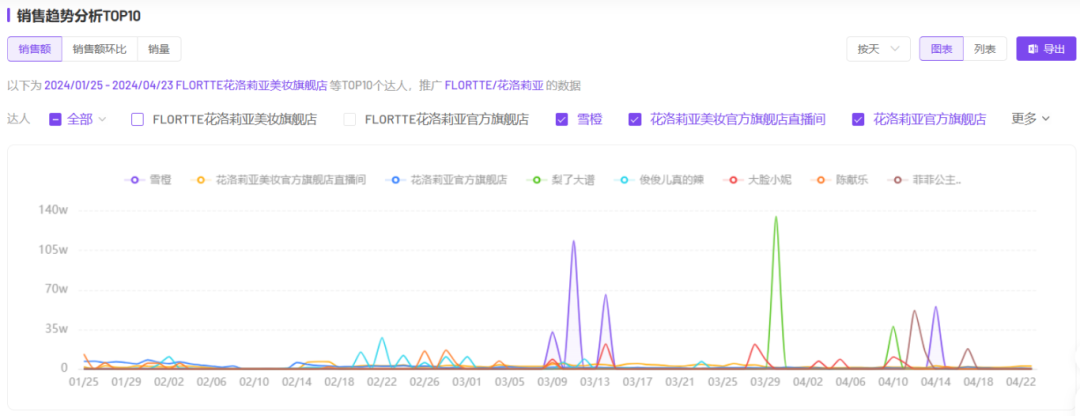Expand the 更多 influencer list

coord(1030,119)
